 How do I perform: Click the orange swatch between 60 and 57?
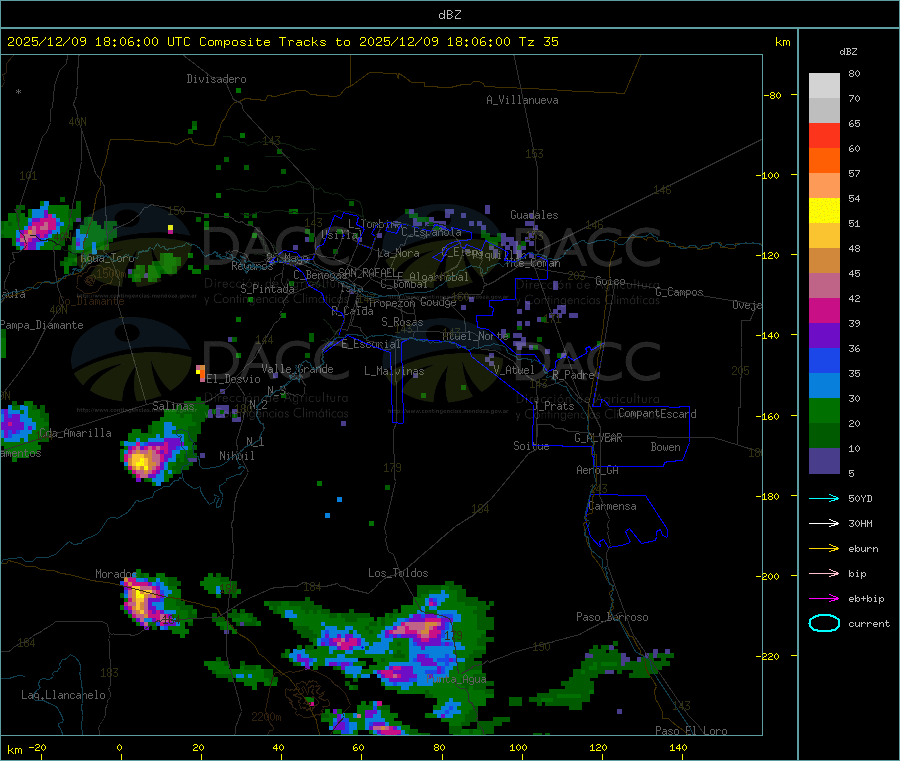click(824, 161)
